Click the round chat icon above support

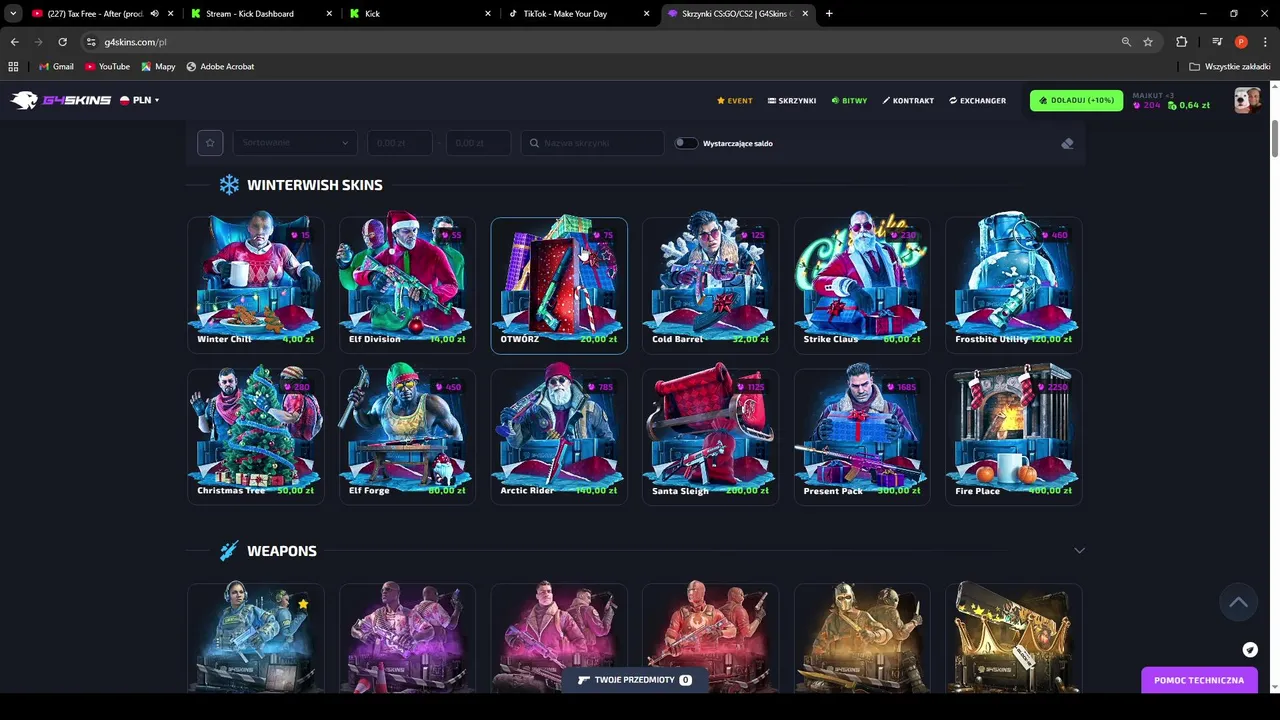pos(1250,650)
